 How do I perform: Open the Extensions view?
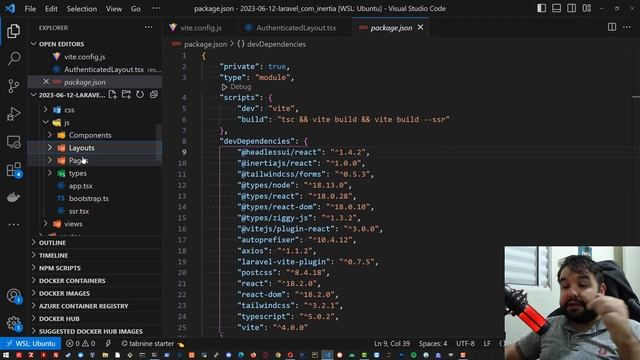click(13, 169)
